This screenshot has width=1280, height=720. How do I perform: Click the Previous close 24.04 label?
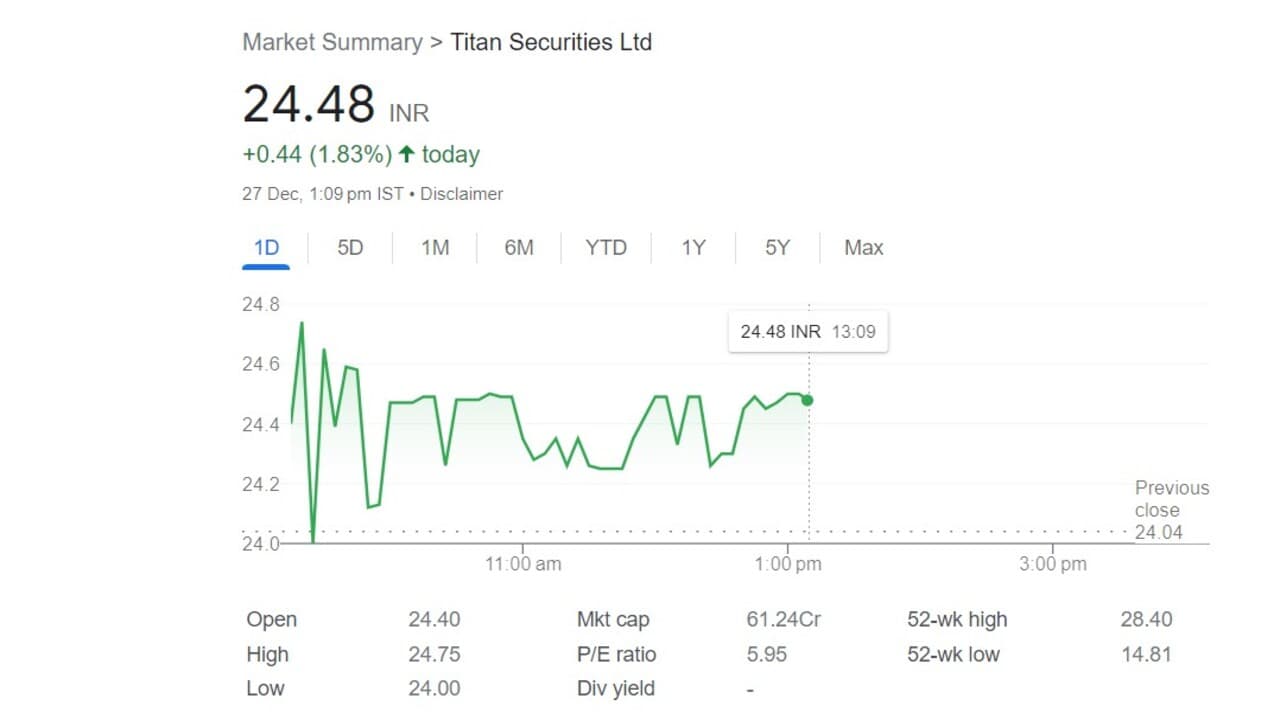pyautogui.click(x=1171, y=510)
